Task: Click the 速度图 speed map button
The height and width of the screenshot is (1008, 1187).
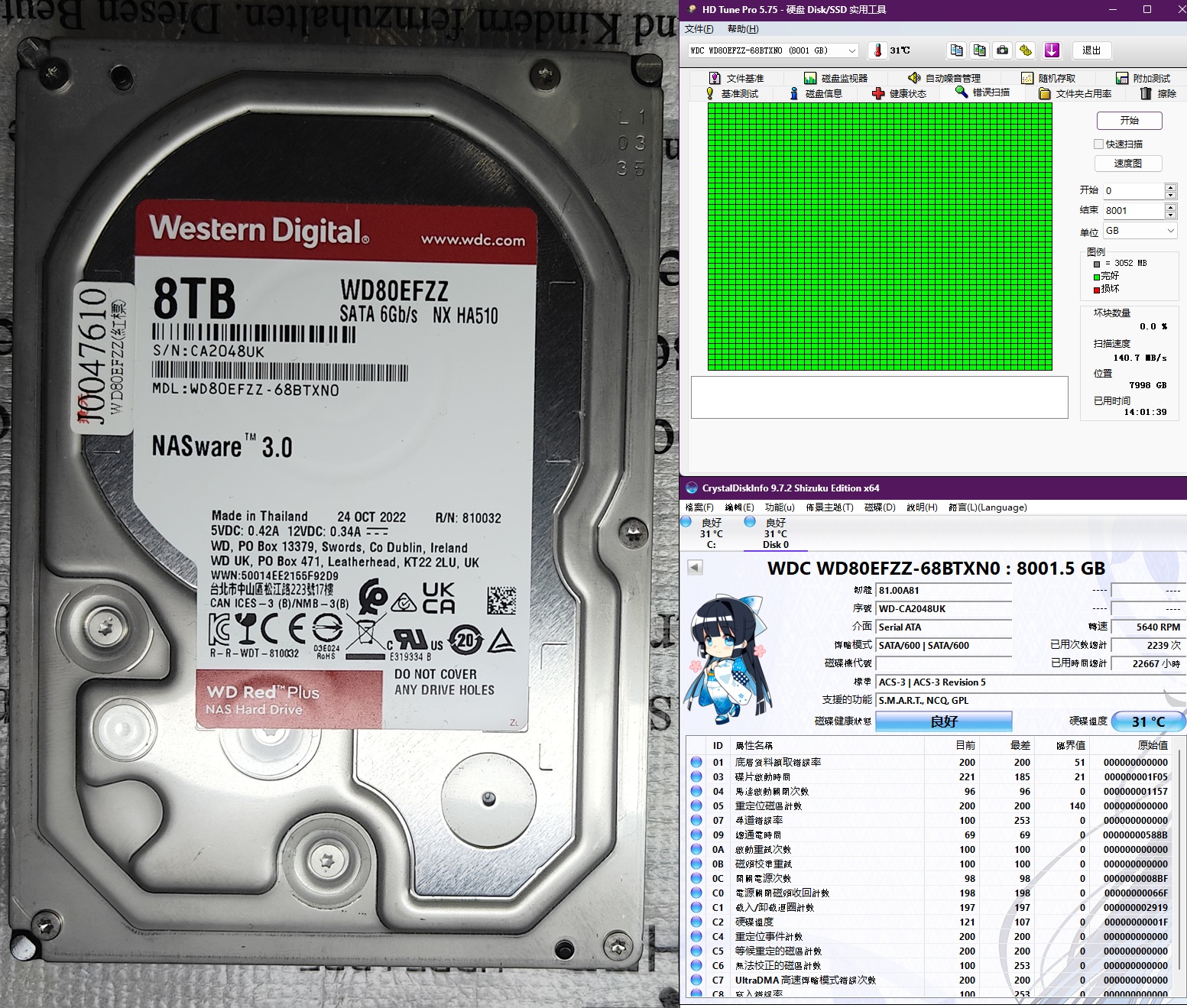Action: 1128,163
